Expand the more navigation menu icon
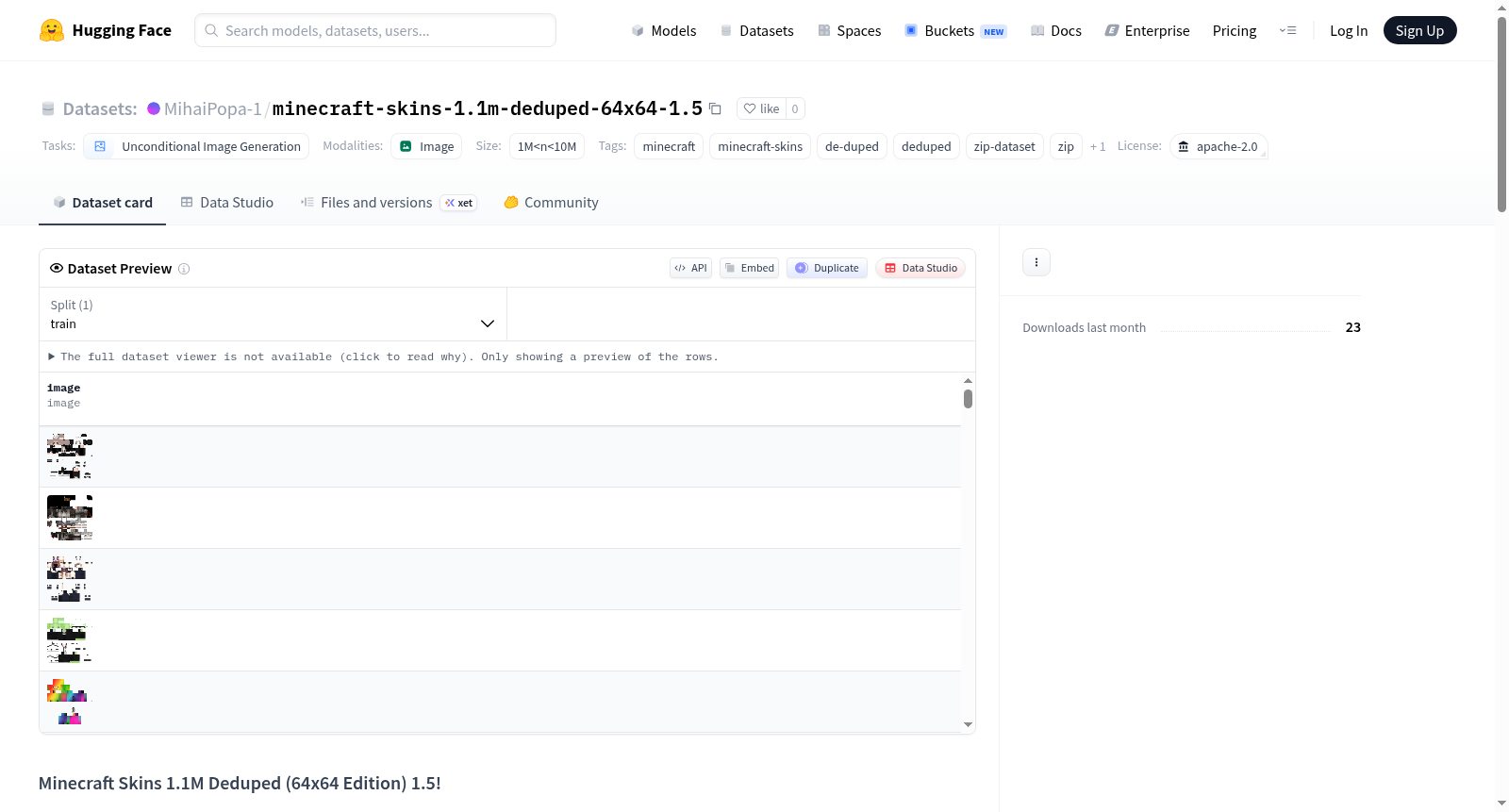 (x=1287, y=30)
